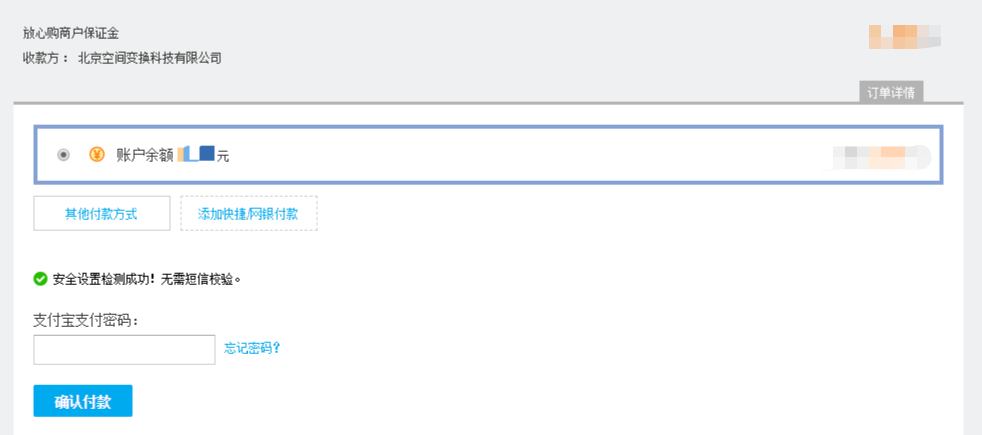Click the 收款方 label
The width and height of the screenshot is (982, 435).
point(44,58)
